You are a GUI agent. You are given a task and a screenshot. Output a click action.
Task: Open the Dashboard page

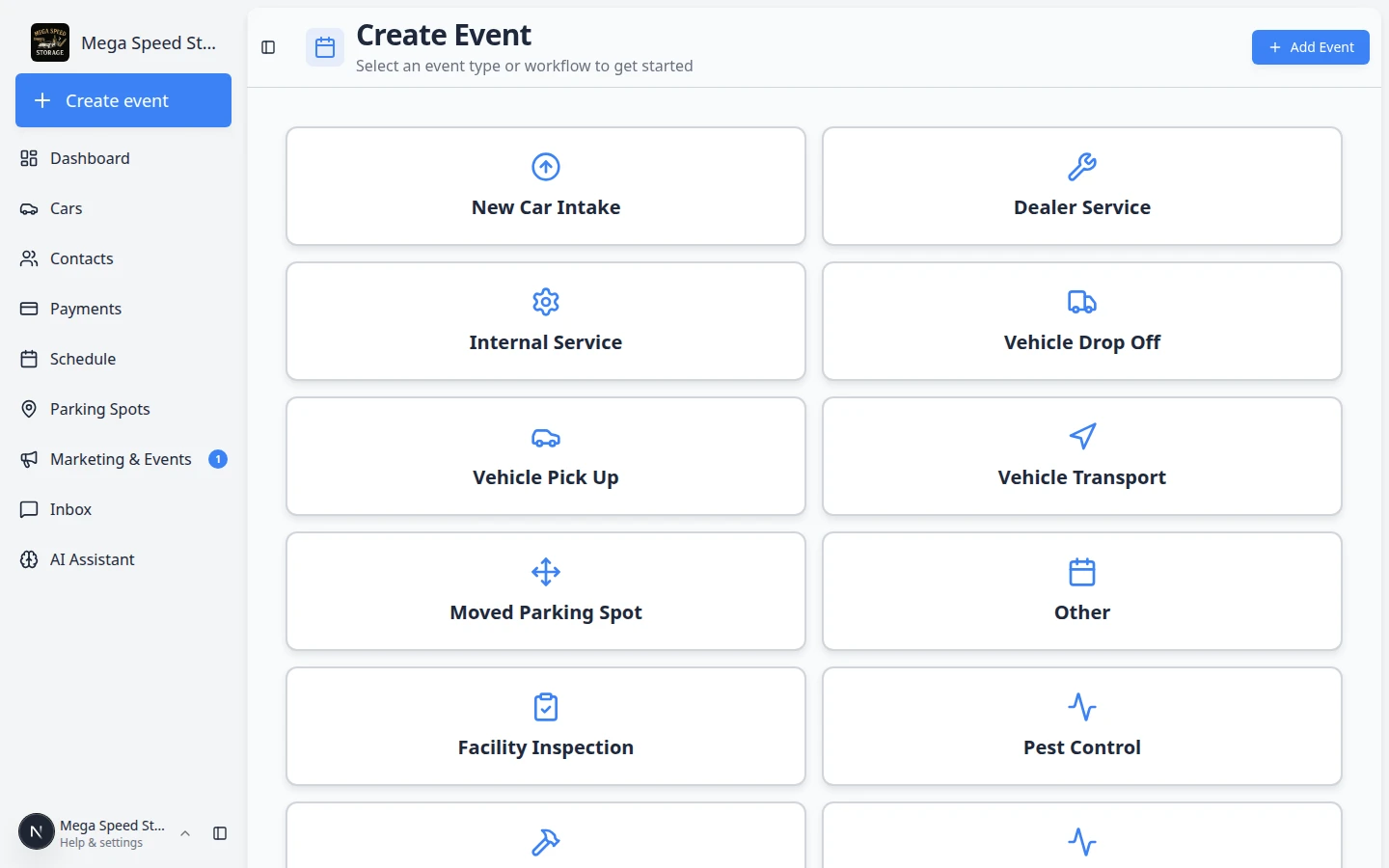pyautogui.click(x=123, y=158)
